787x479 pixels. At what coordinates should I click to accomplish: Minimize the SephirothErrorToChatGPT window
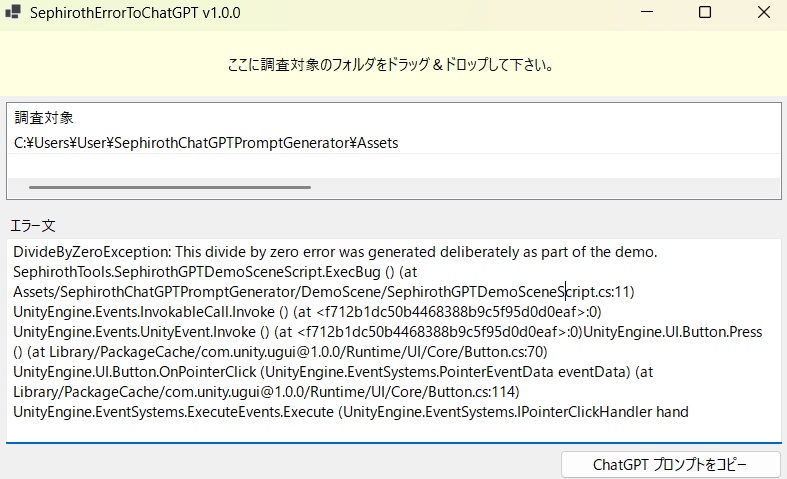click(x=647, y=12)
